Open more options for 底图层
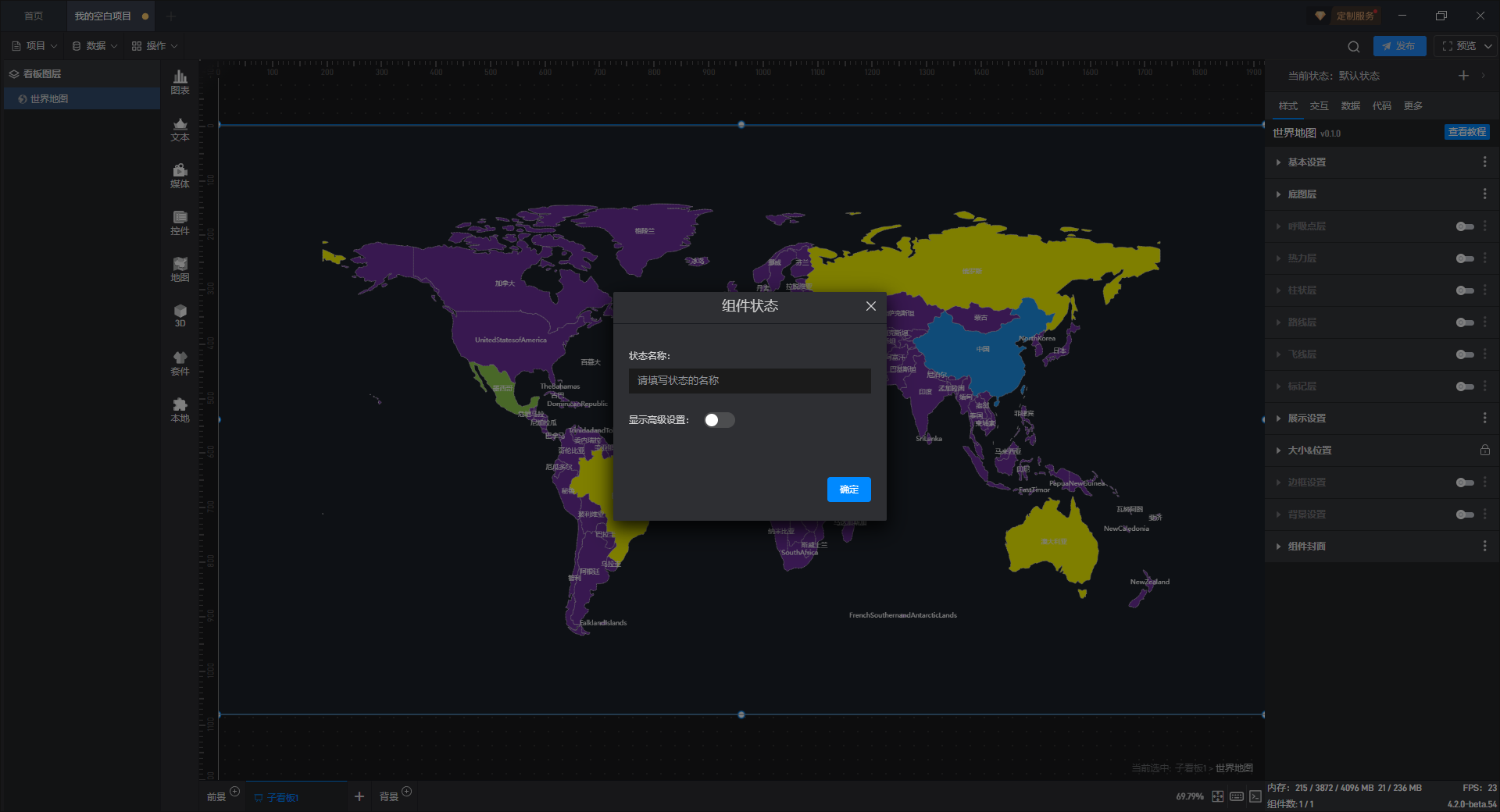 pyautogui.click(x=1485, y=194)
